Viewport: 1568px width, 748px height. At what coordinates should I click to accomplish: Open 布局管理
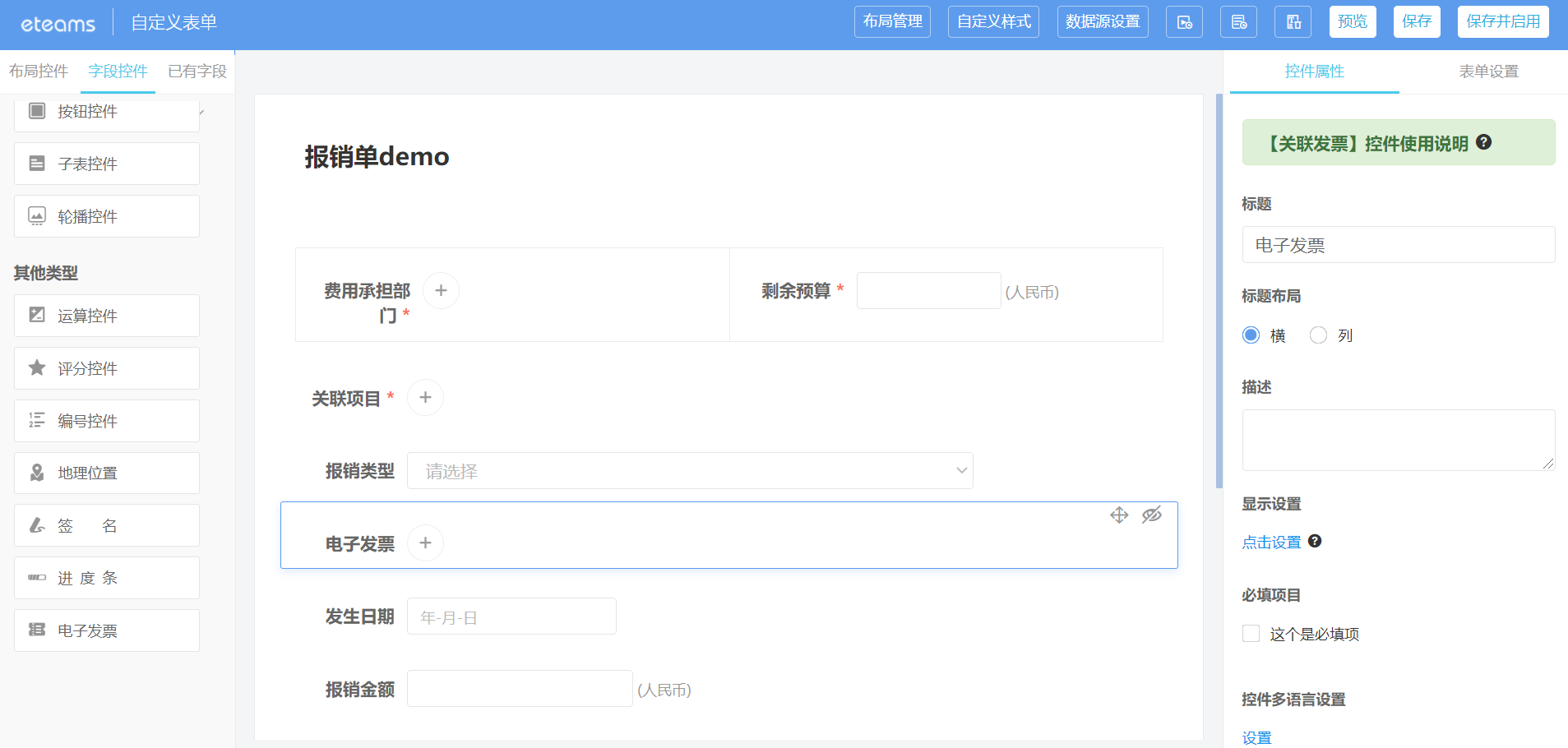click(x=892, y=22)
